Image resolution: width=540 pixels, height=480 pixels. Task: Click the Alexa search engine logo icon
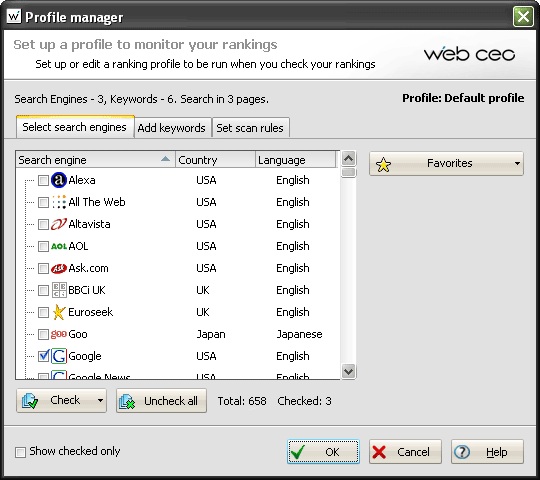pyautogui.click(x=59, y=180)
